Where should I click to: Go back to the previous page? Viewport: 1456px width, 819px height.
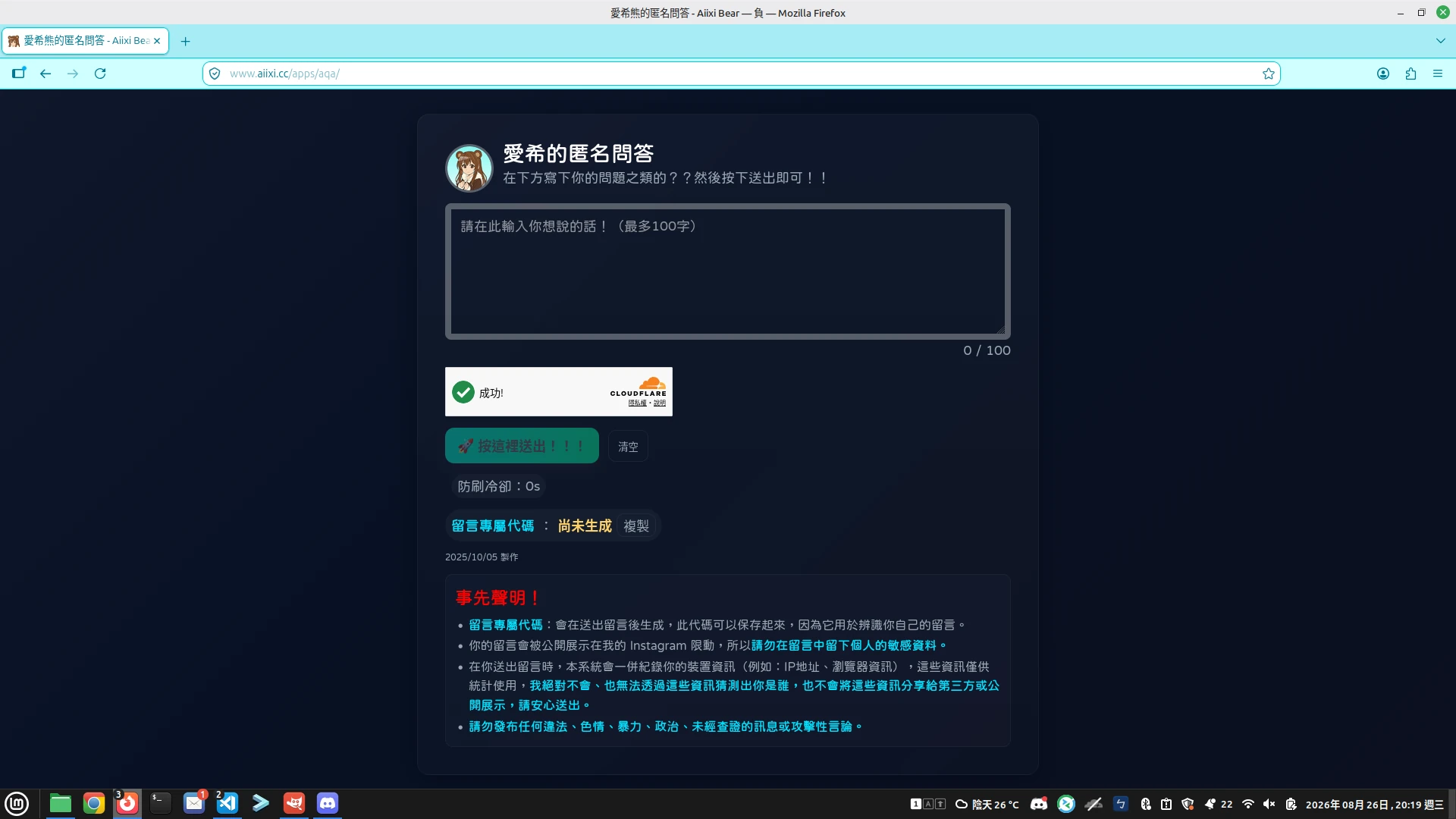(x=45, y=74)
